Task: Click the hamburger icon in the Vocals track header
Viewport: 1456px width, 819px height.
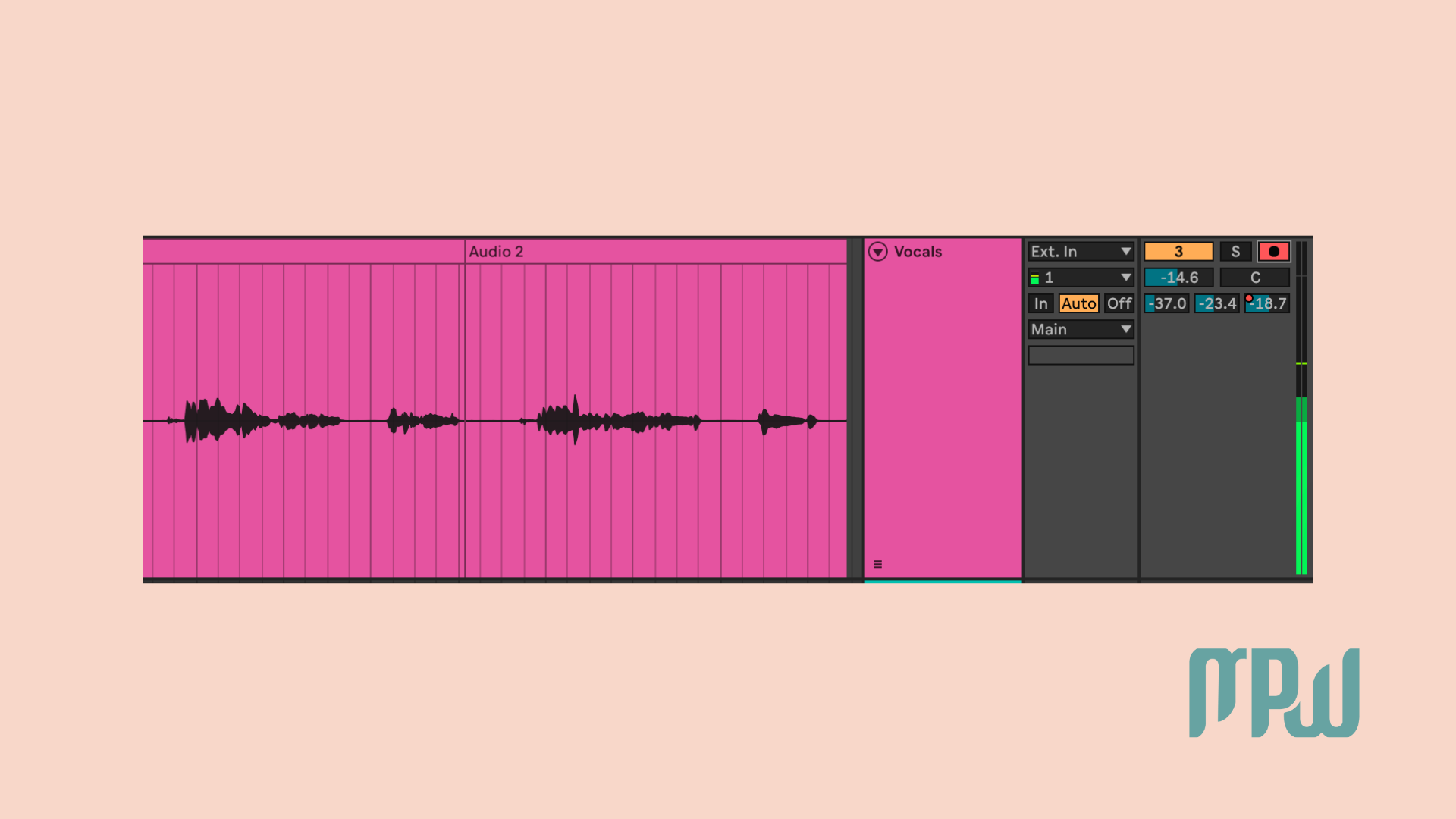Action: [877, 563]
